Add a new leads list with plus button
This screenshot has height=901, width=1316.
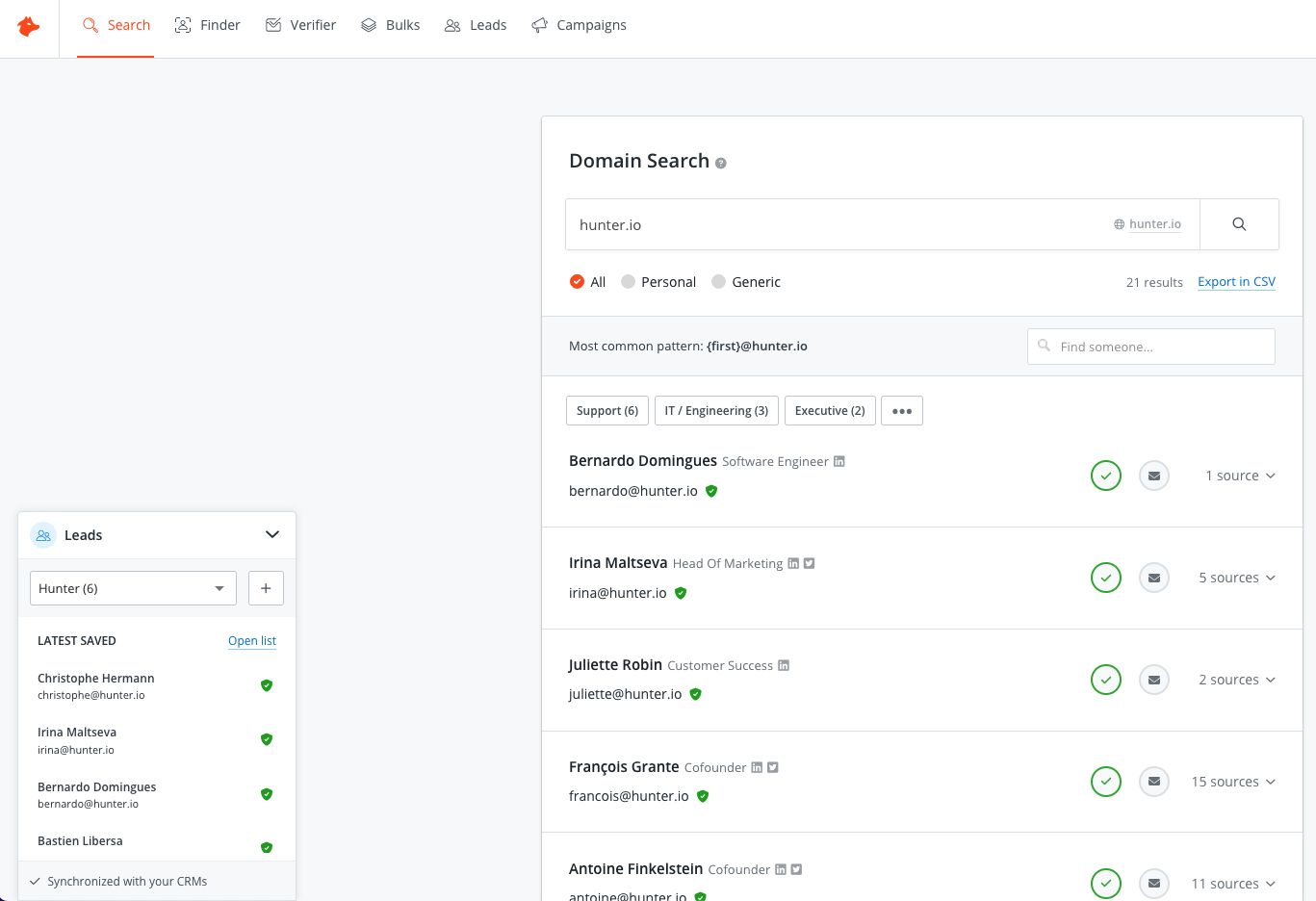pos(266,588)
